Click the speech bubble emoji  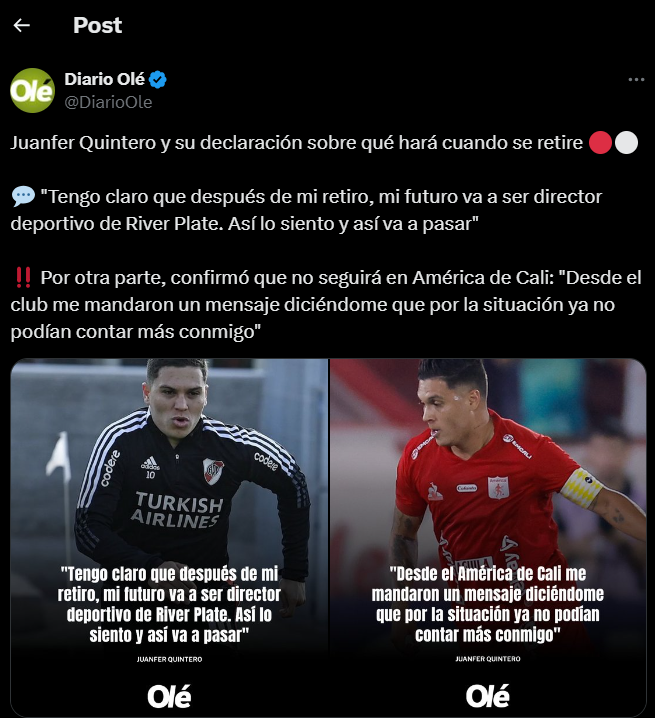[x=23, y=196]
